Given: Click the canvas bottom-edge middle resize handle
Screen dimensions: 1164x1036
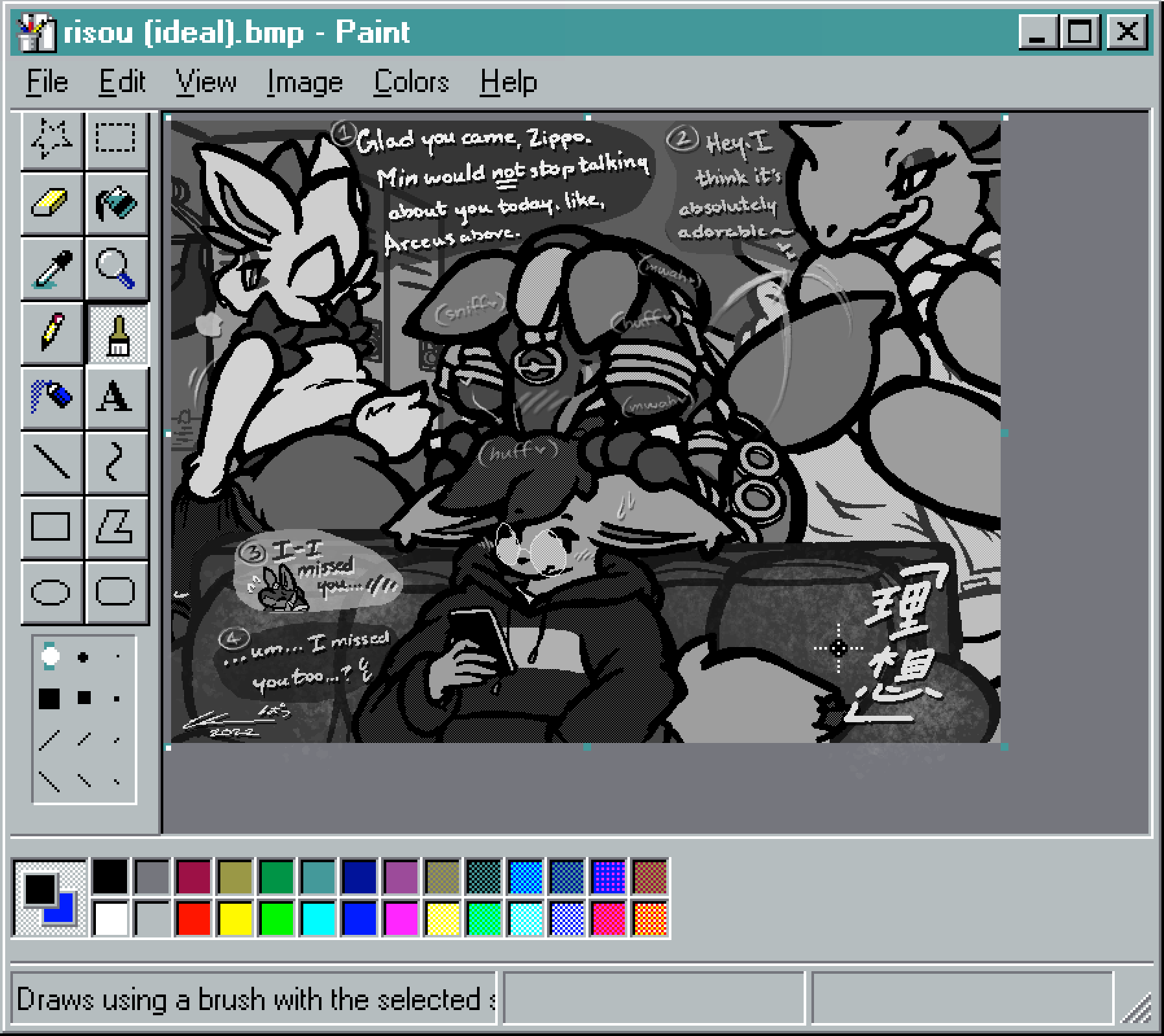Looking at the screenshot, I should coord(587,747).
